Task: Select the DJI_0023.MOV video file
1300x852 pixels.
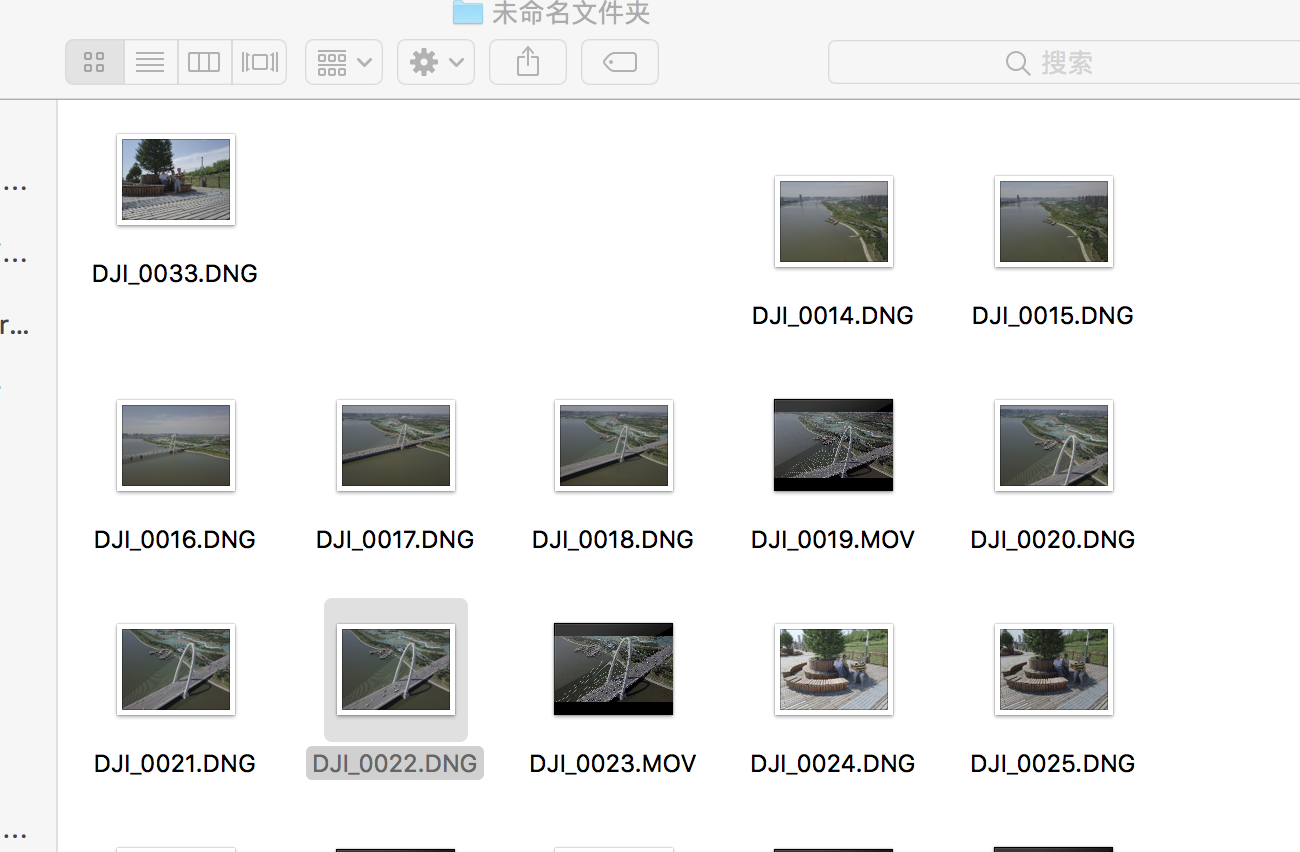Action: [613, 669]
